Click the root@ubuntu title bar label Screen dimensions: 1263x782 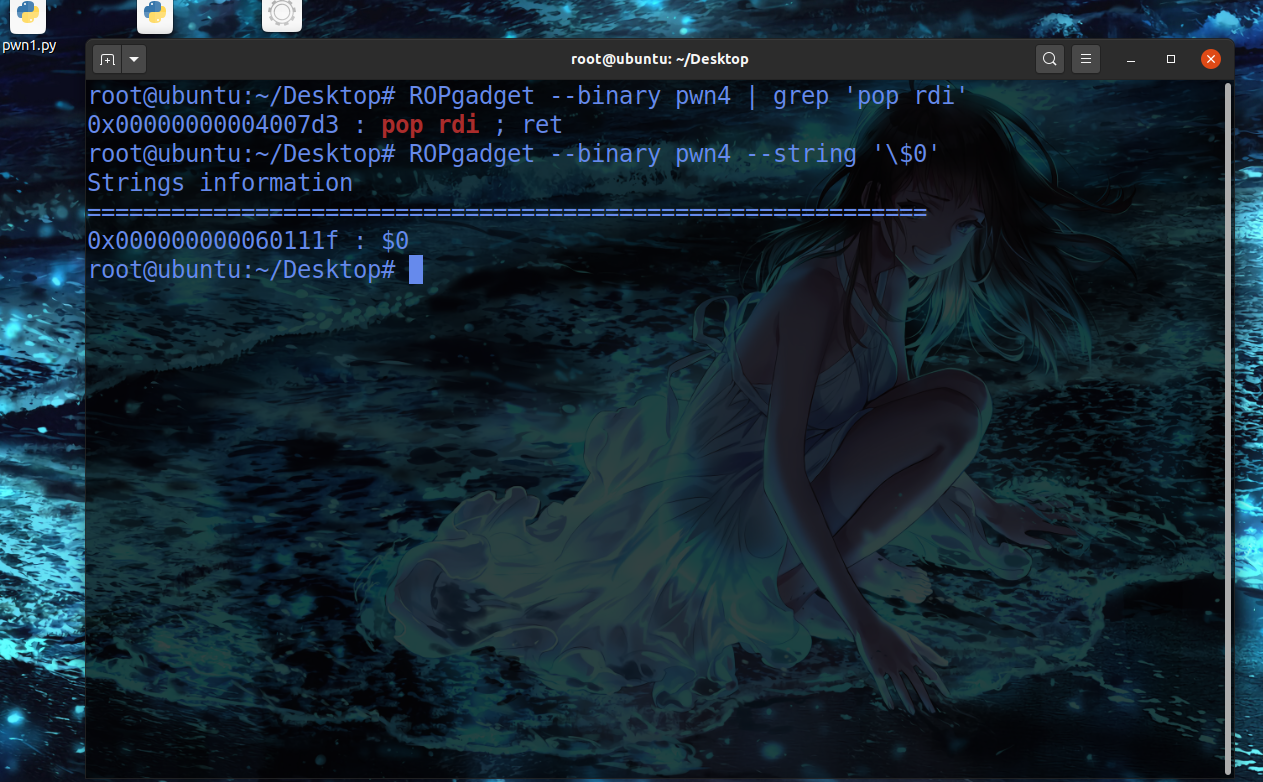[x=659, y=59]
